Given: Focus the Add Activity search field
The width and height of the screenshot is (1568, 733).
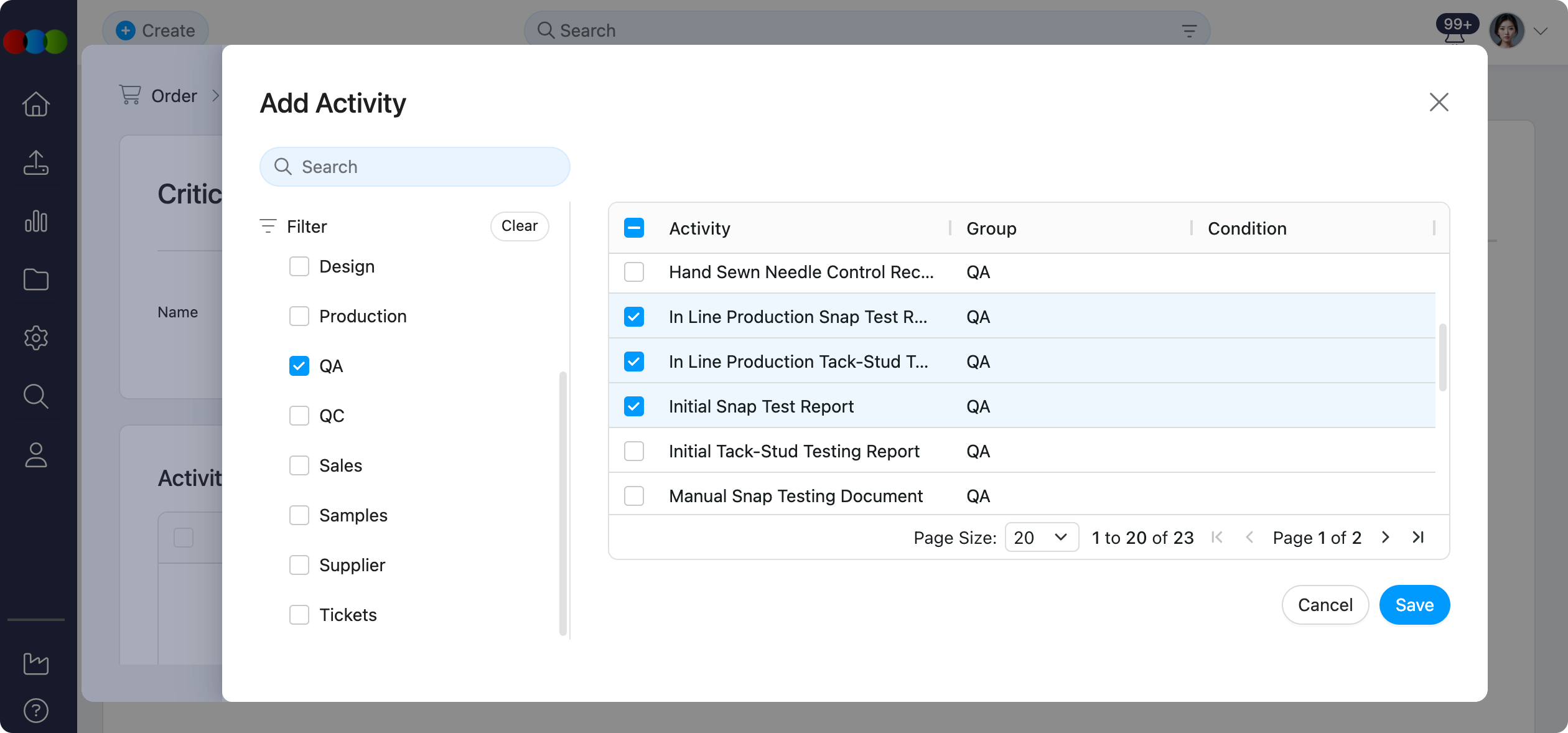Looking at the screenshot, I should tap(415, 167).
